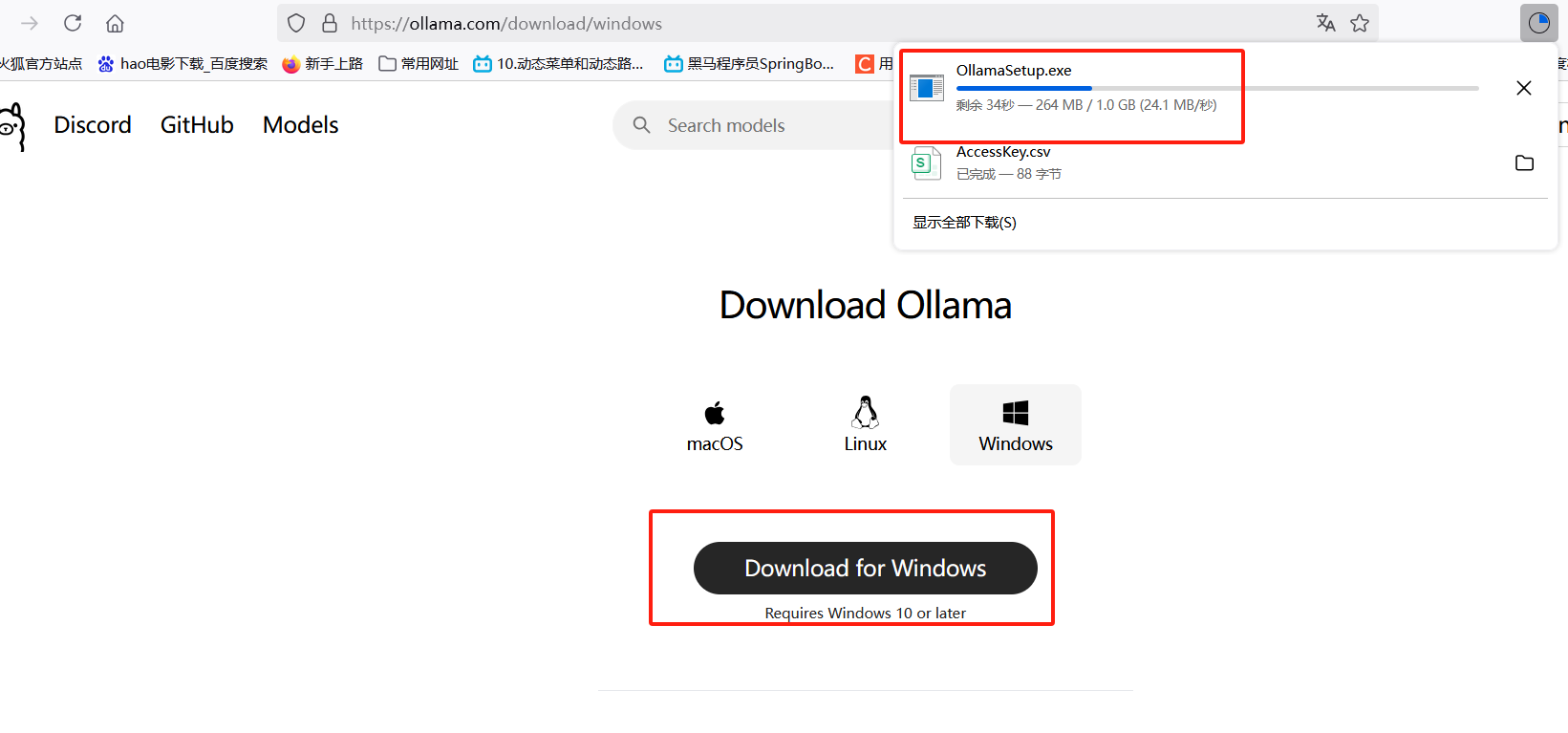Click the AccessKey.csv file icon

tap(926, 162)
